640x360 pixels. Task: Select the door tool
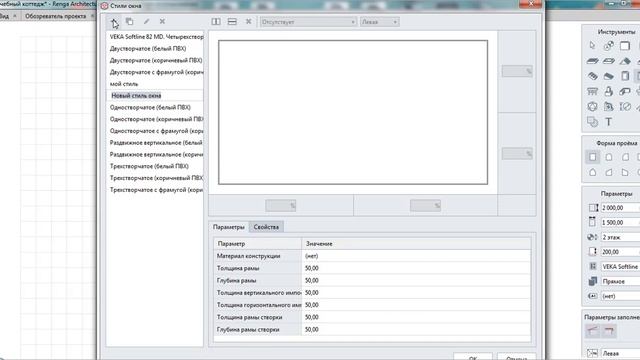click(625, 76)
